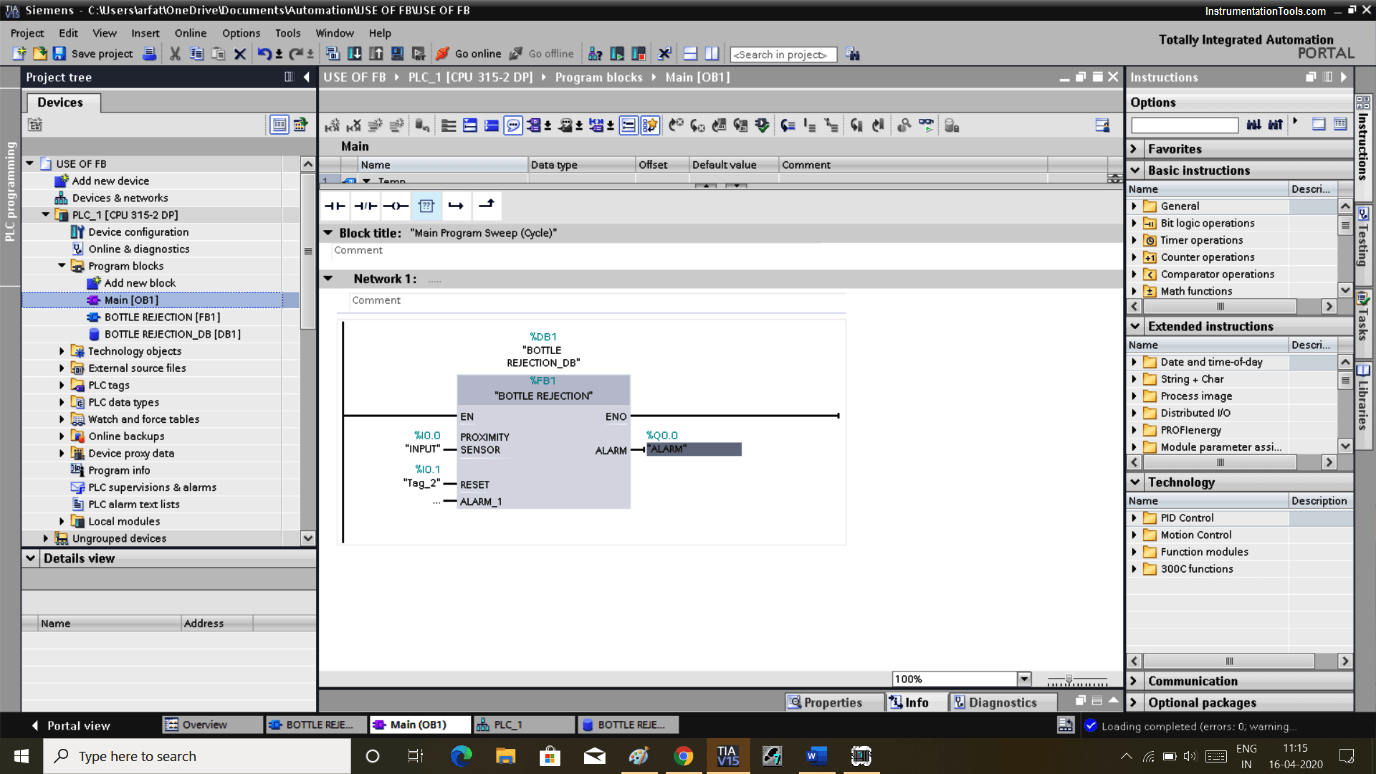Click the Split editor horizontally icon
The height and width of the screenshot is (774, 1376).
[690, 54]
